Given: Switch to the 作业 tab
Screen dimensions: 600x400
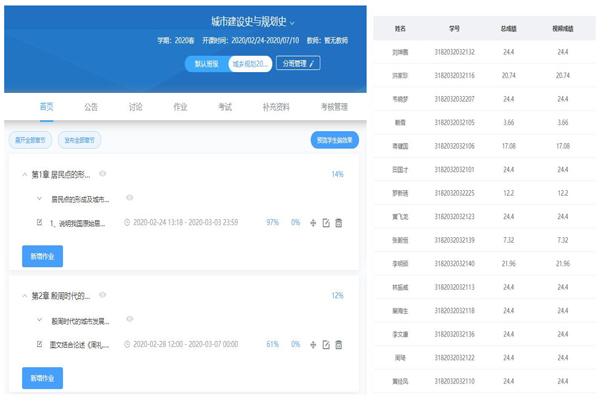Looking at the screenshot, I should click(x=179, y=106).
